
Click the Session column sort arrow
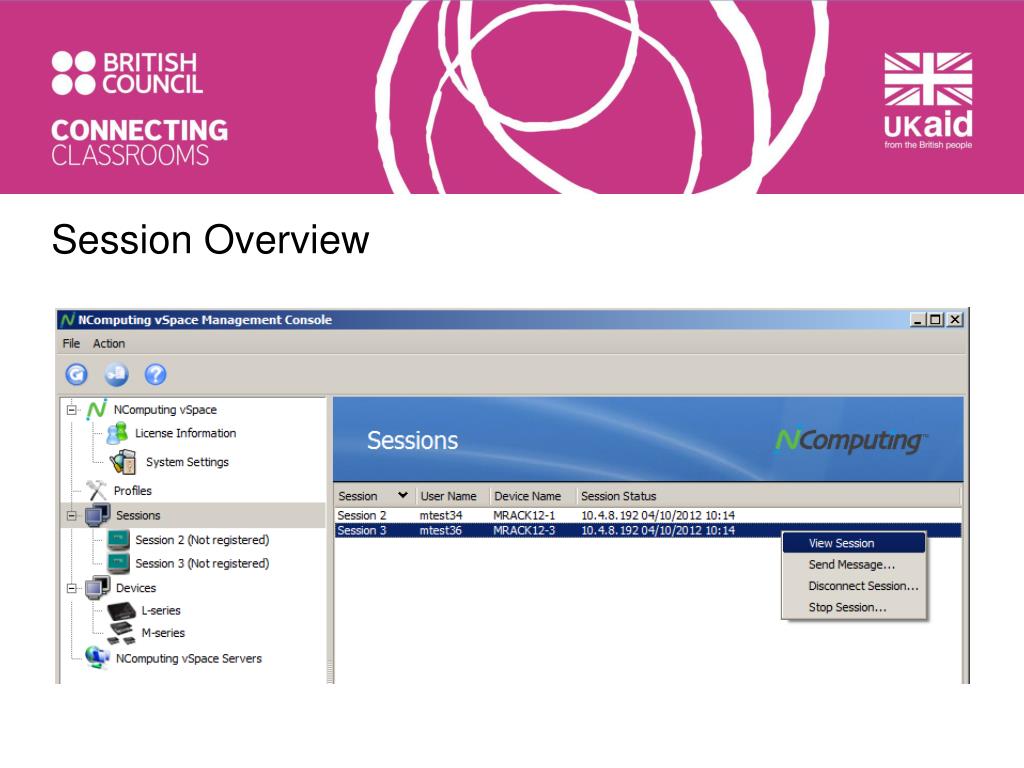403,496
